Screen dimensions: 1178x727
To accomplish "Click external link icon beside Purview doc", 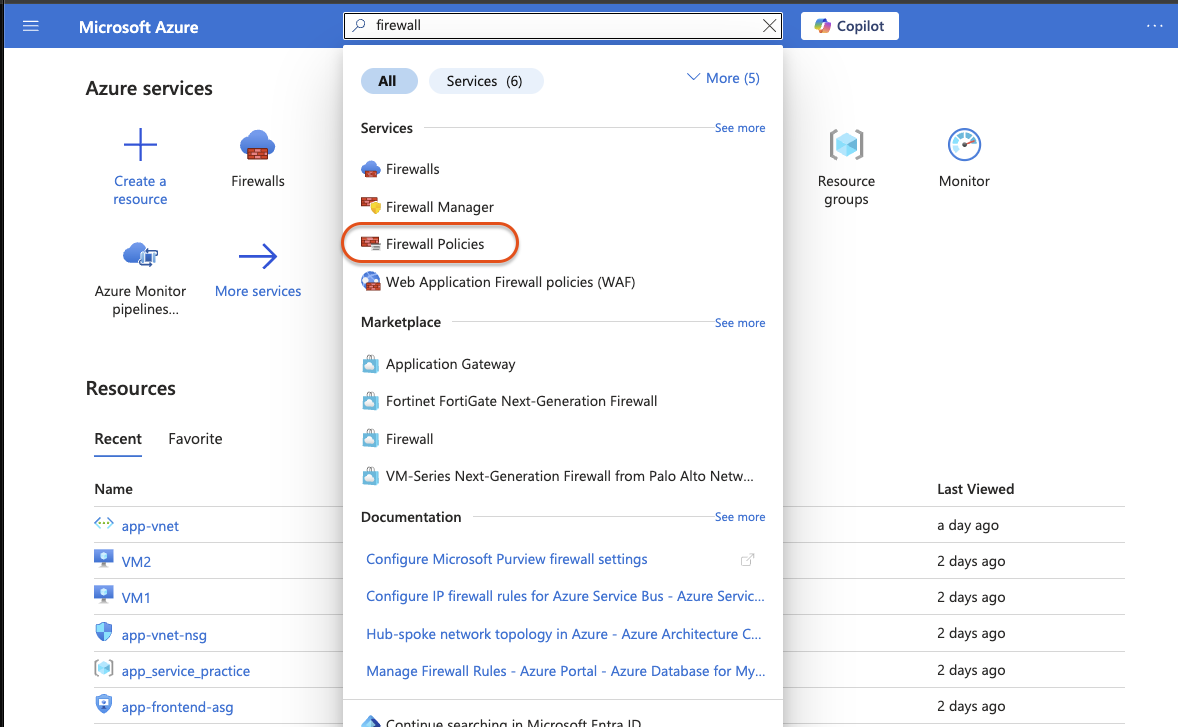I will pos(748,560).
